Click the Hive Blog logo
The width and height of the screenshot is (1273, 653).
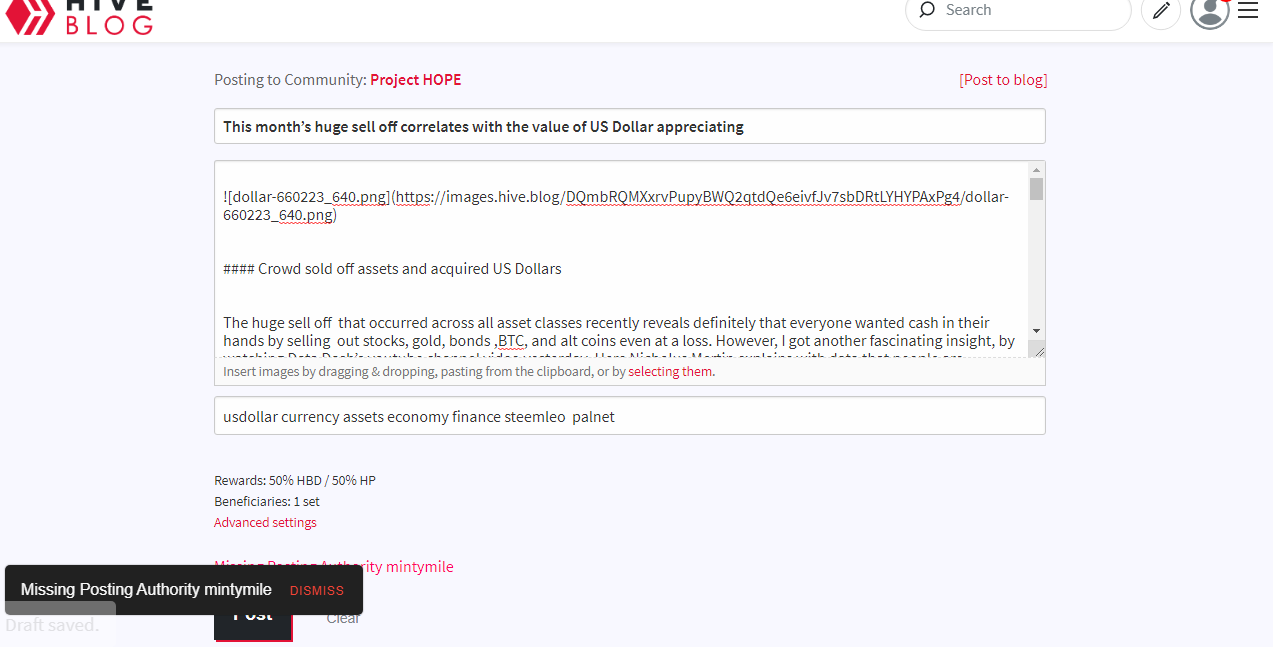80,15
